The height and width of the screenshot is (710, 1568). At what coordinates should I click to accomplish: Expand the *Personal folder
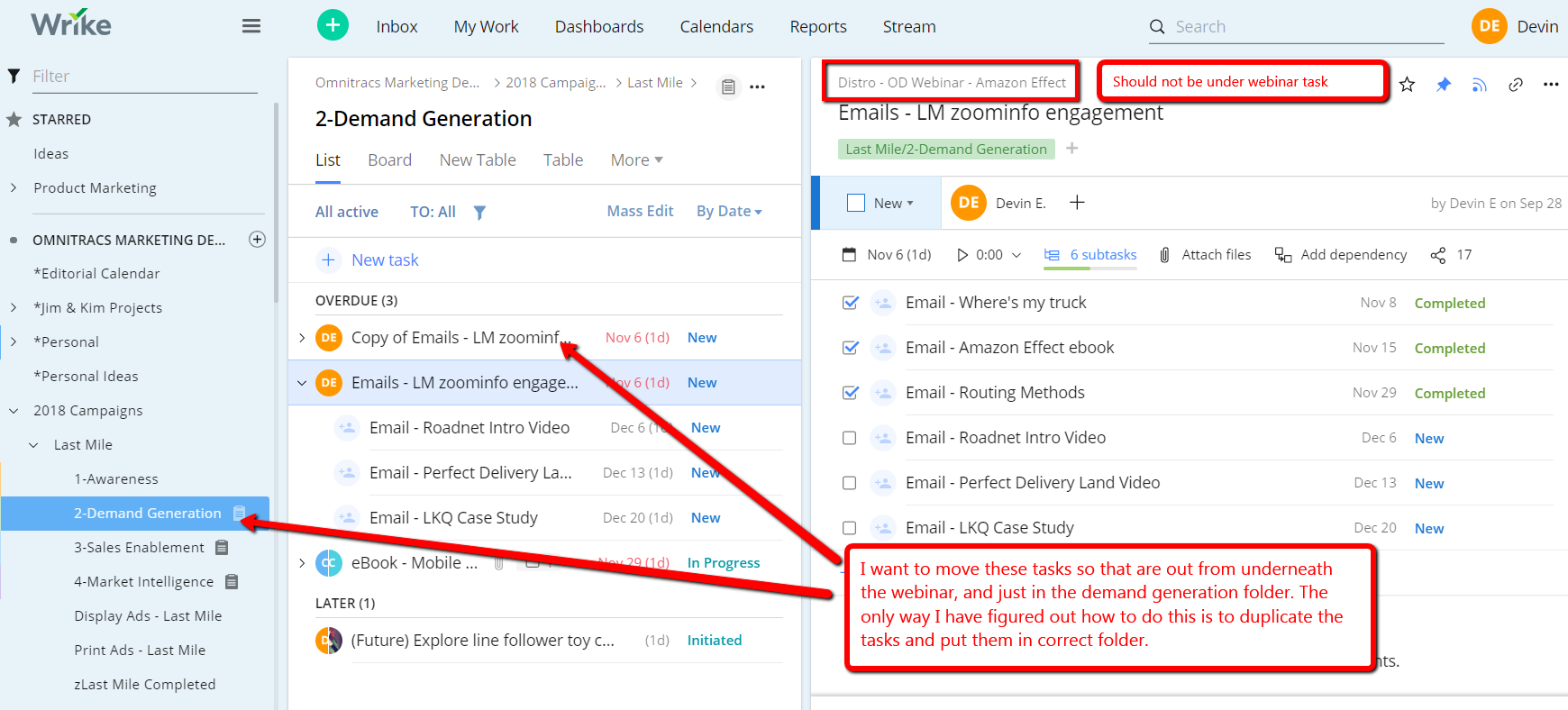tap(14, 341)
